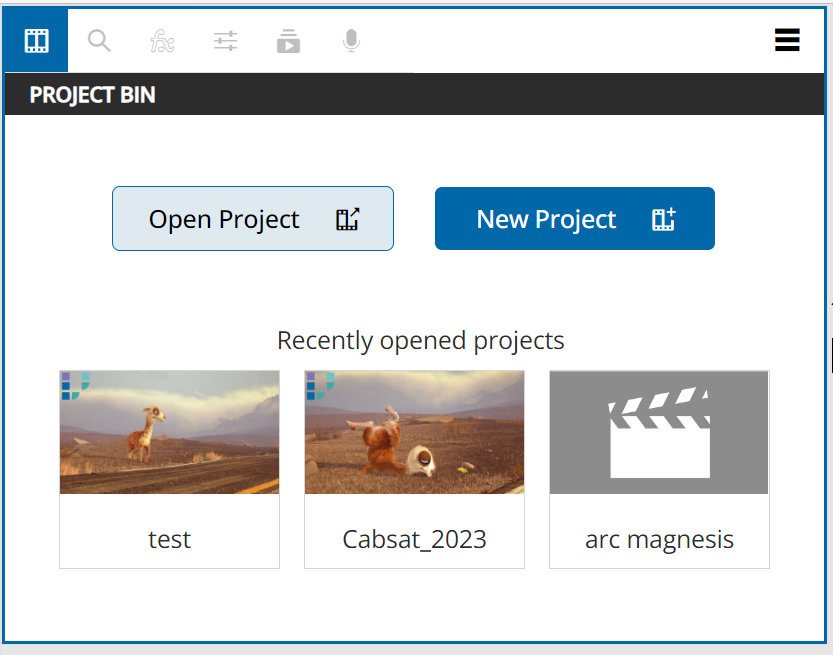Open the Search panel magnifier icon
833x655 pixels.
click(99, 41)
